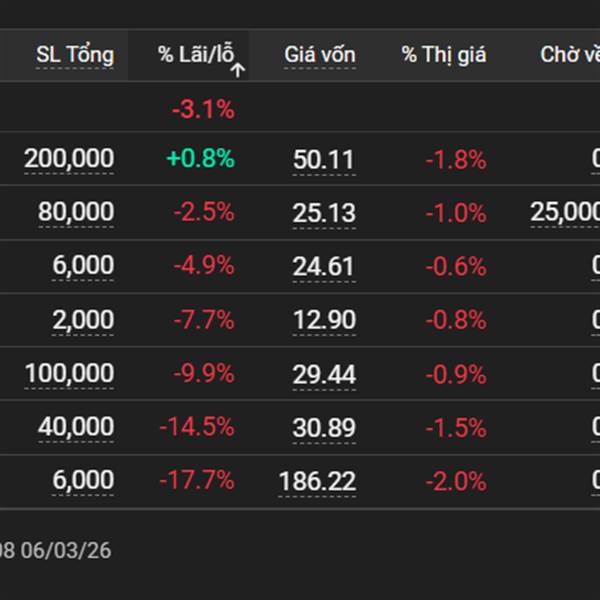Select the 24.61 cost price cell
Viewport: 600px width, 600px height.
[x=324, y=267]
